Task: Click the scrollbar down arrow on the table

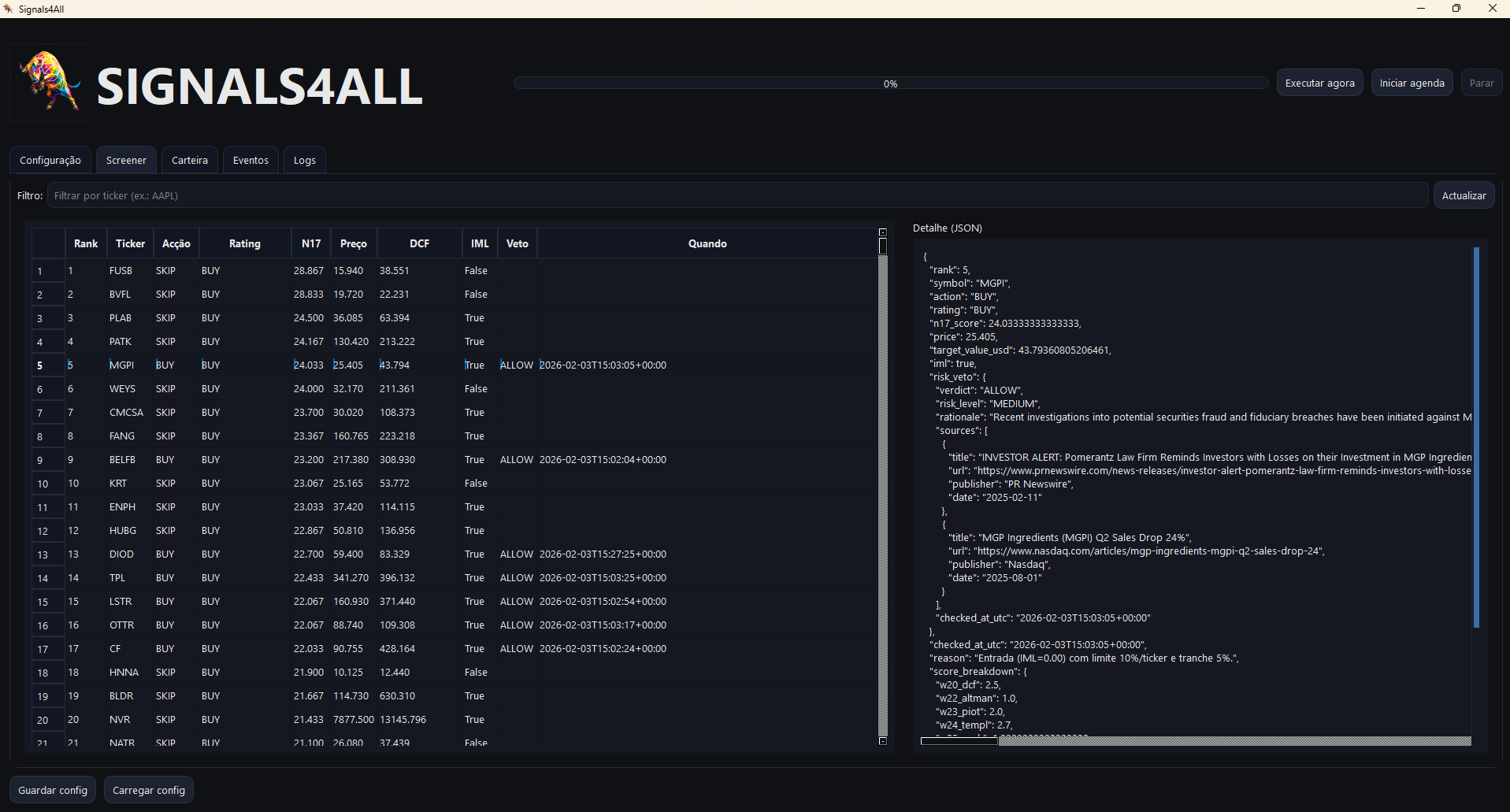Action: [x=881, y=740]
